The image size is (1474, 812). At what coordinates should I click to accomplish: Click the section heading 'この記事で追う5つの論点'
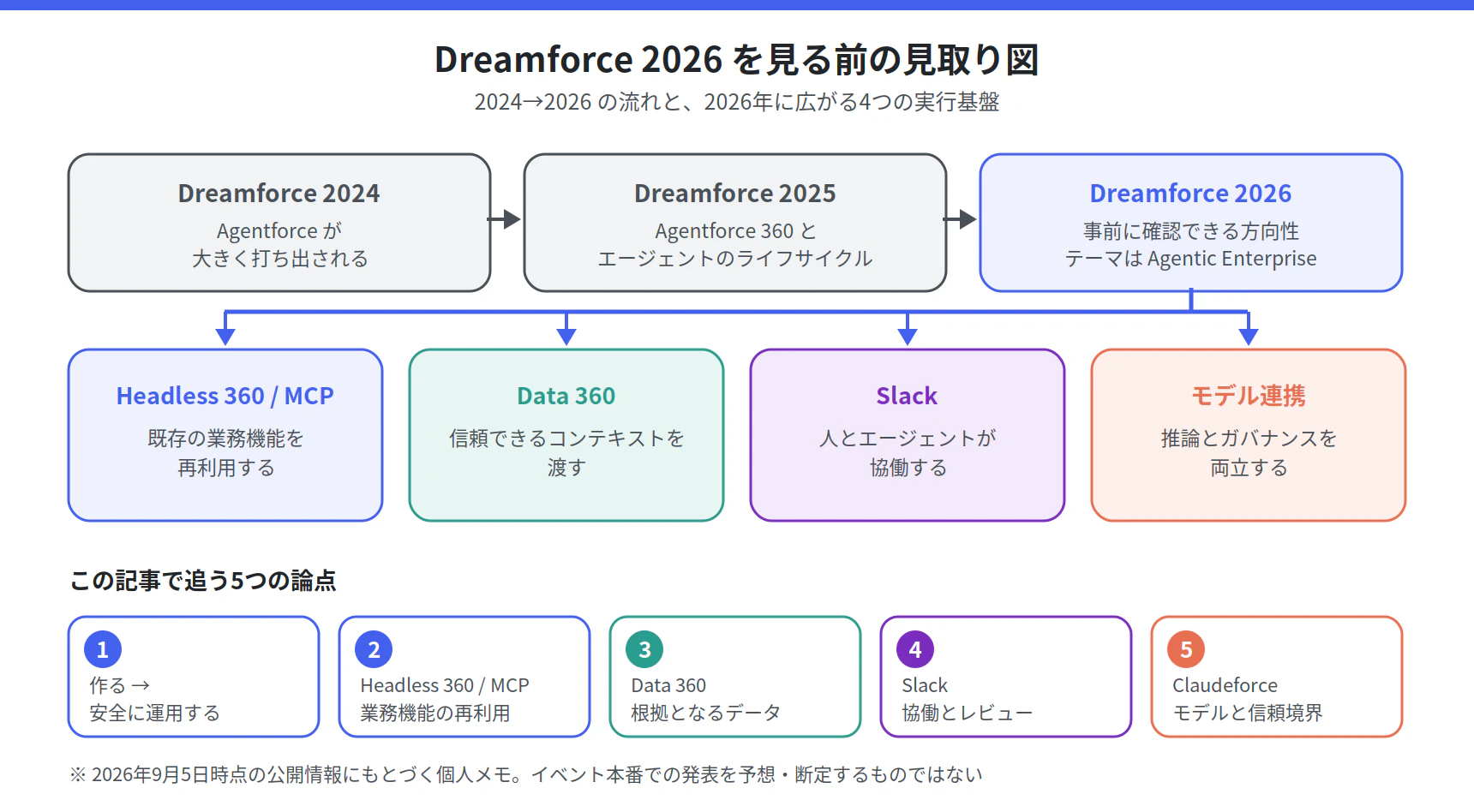[203, 581]
